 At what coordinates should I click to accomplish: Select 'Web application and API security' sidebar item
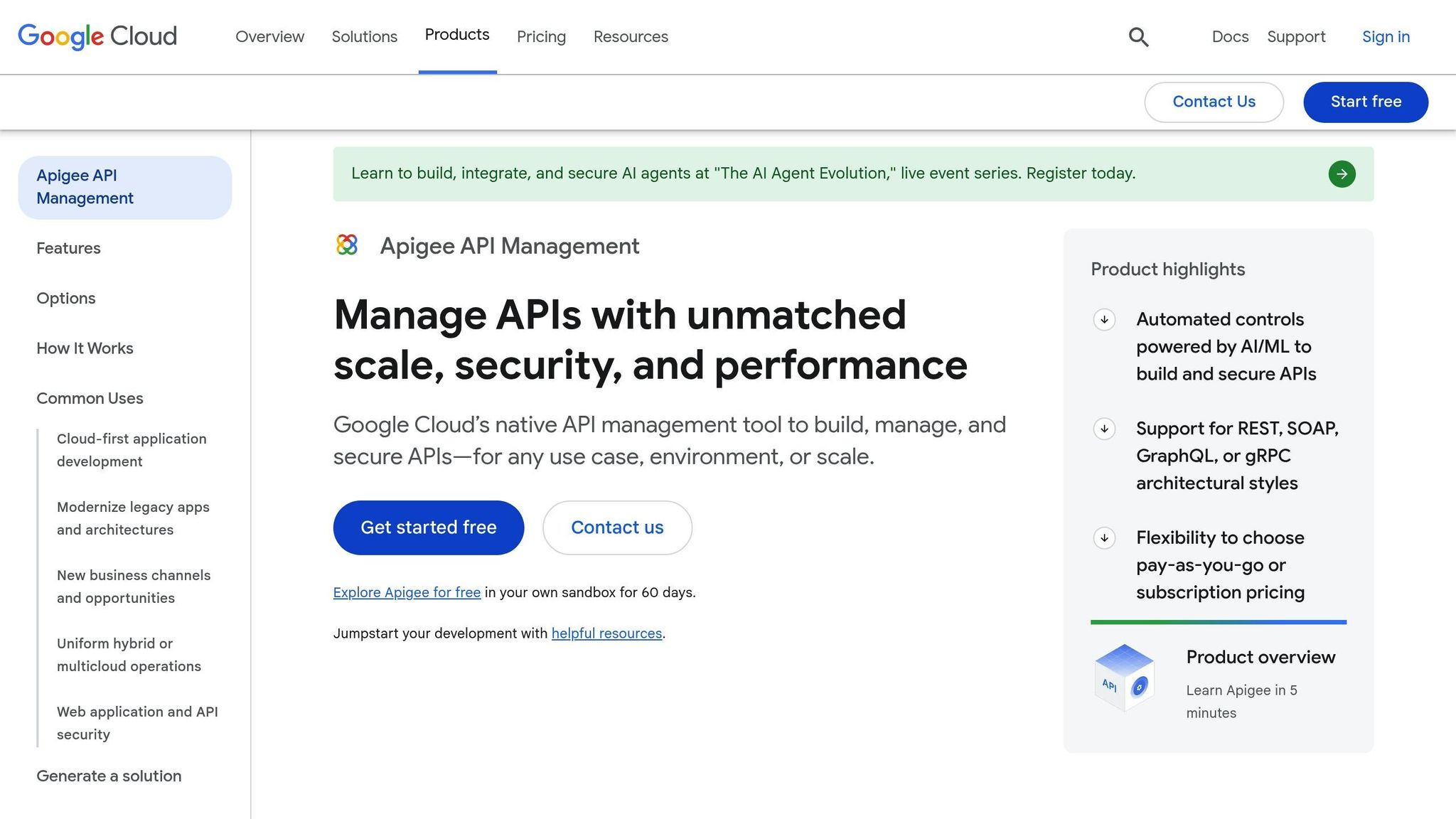click(x=137, y=722)
